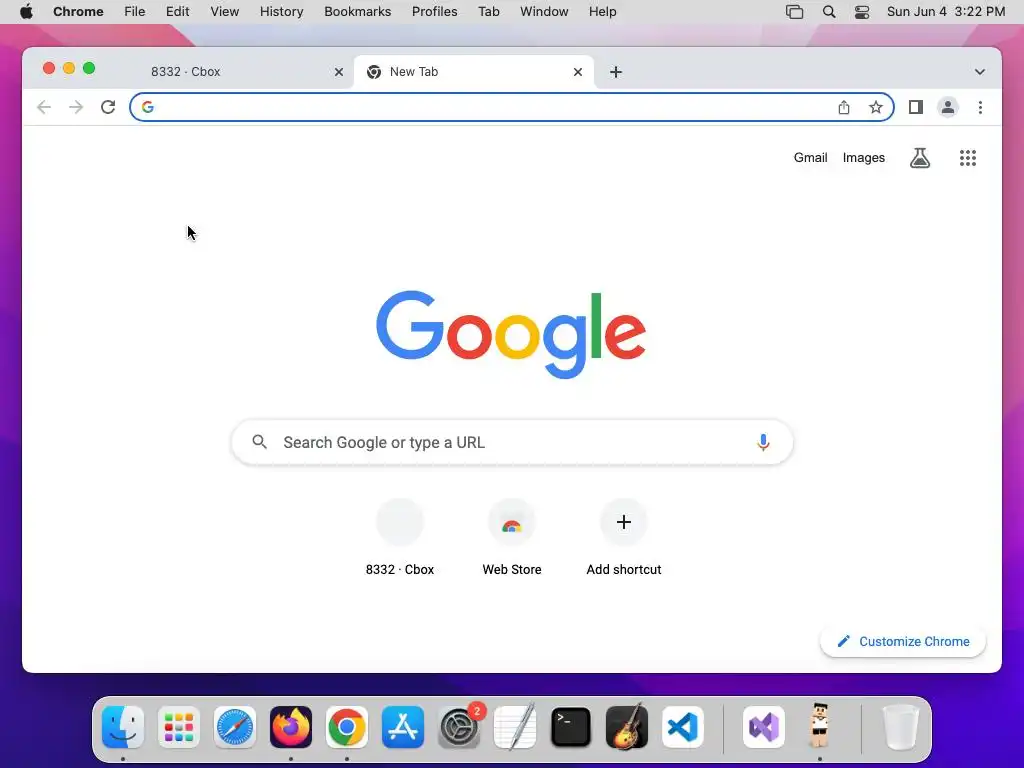
Task: Open Finder from the Dock
Action: coord(123,726)
